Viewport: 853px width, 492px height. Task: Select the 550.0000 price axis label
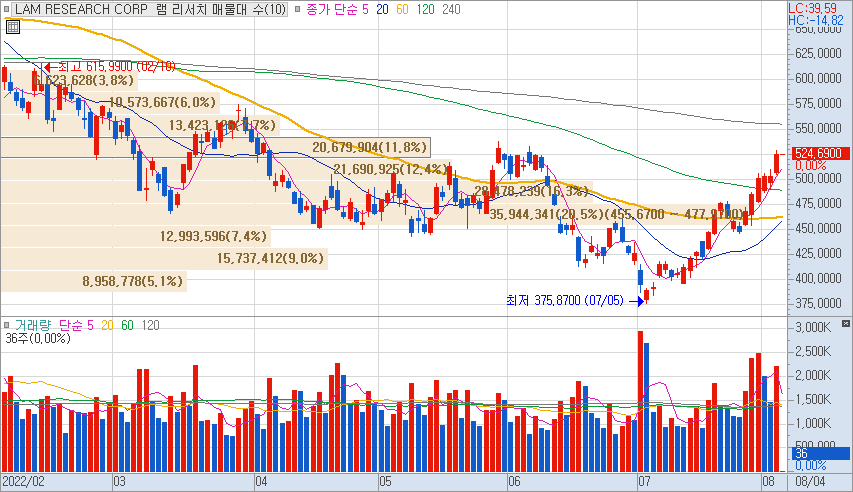click(818, 128)
